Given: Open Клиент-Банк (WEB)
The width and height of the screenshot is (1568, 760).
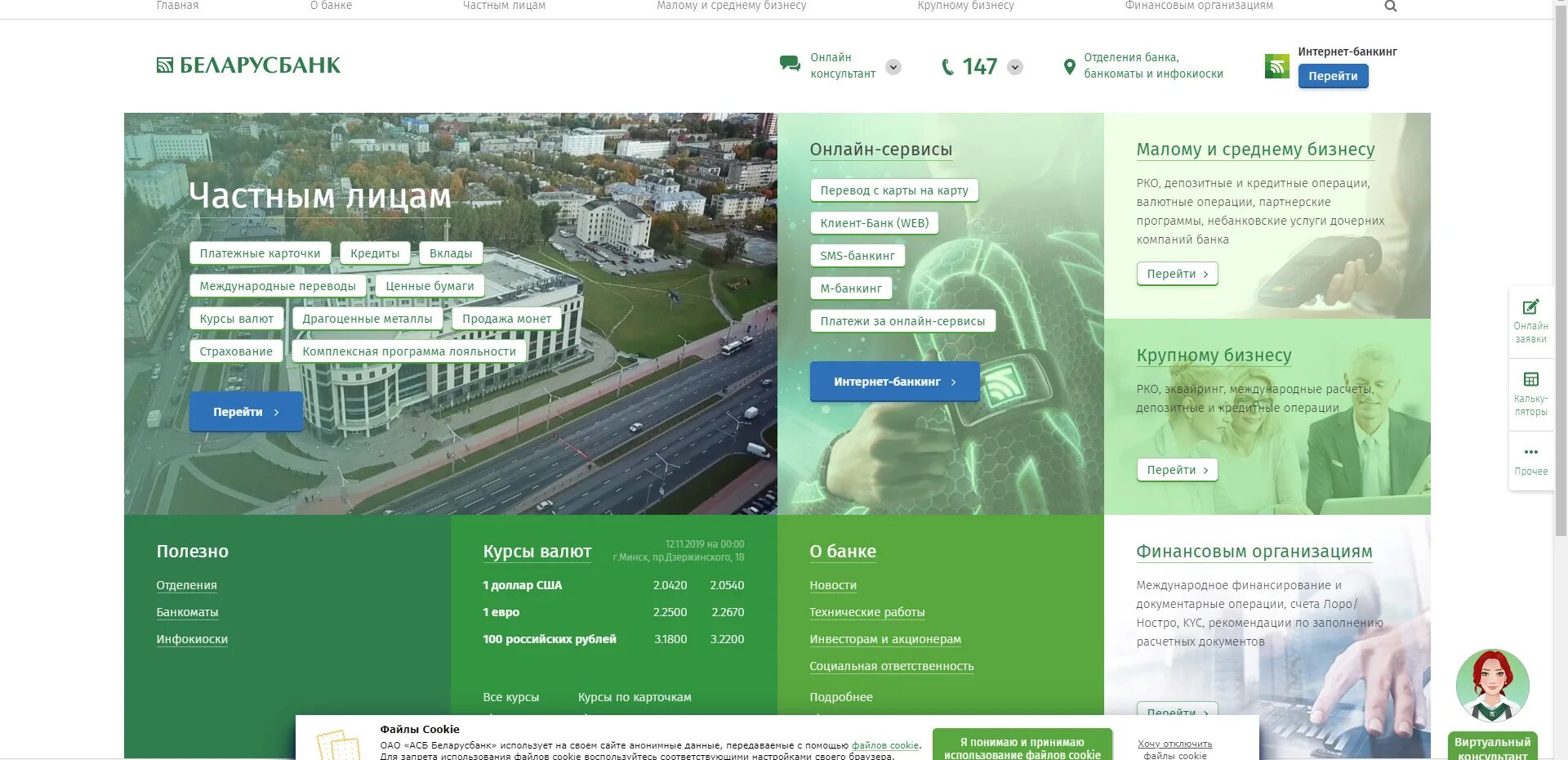Looking at the screenshot, I should [x=874, y=223].
